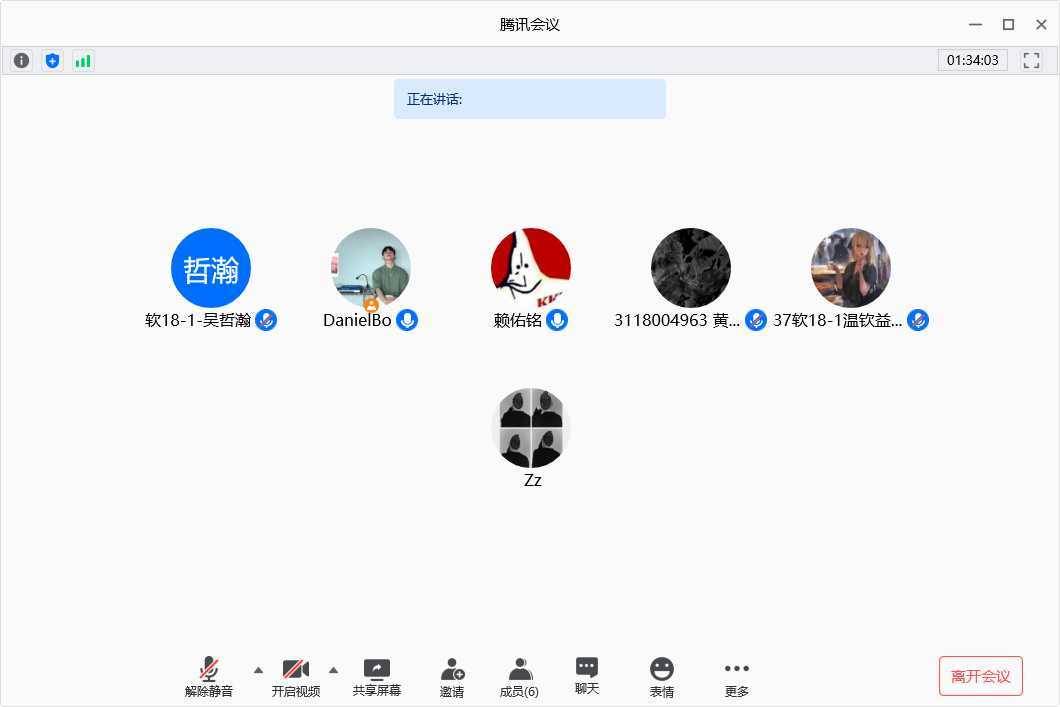Select DanielBo's avatar photo
This screenshot has height=707, width=1060.
pyautogui.click(x=371, y=268)
